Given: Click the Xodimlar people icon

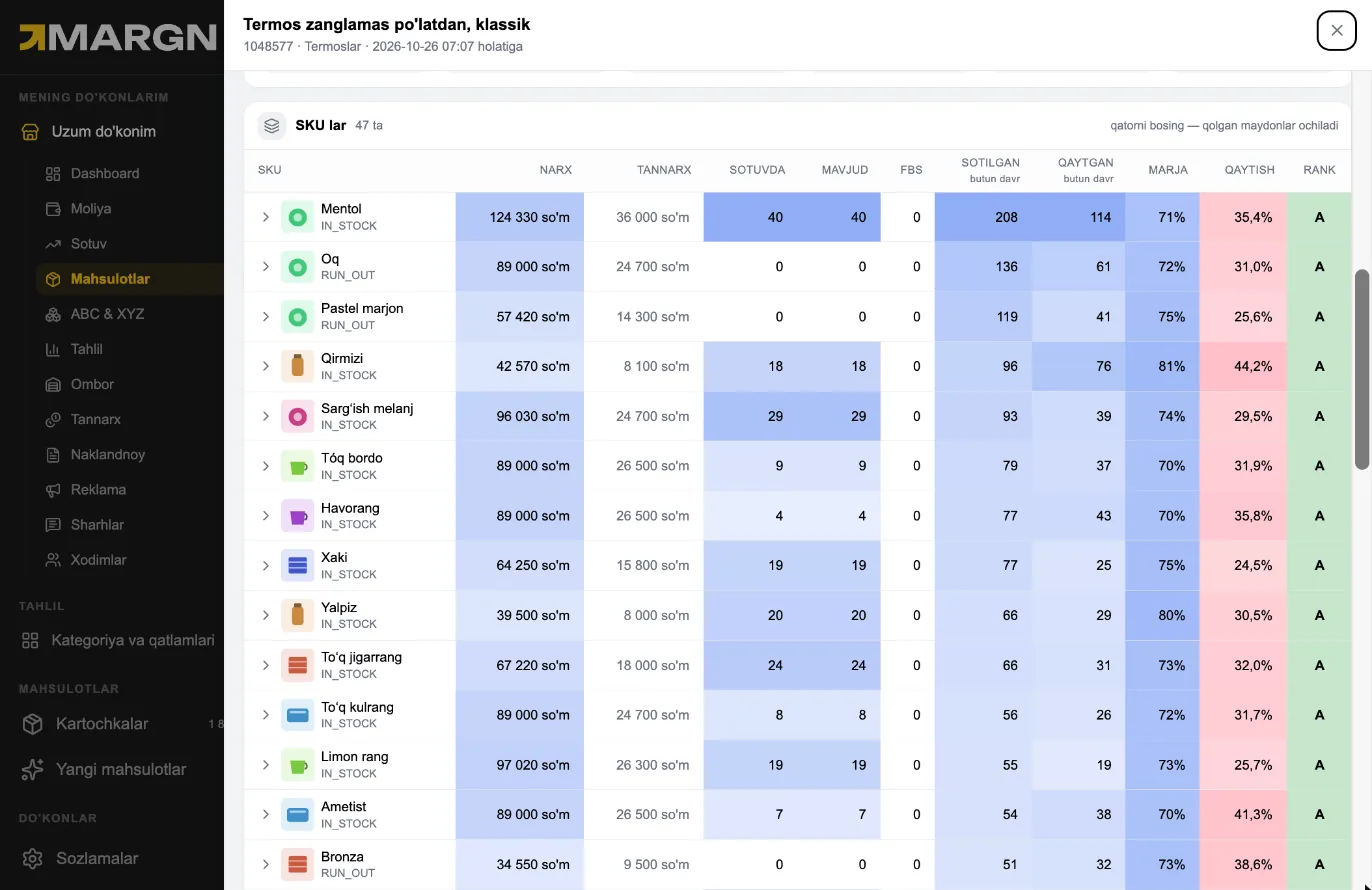Looking at the screenshot, I should 53,560.
